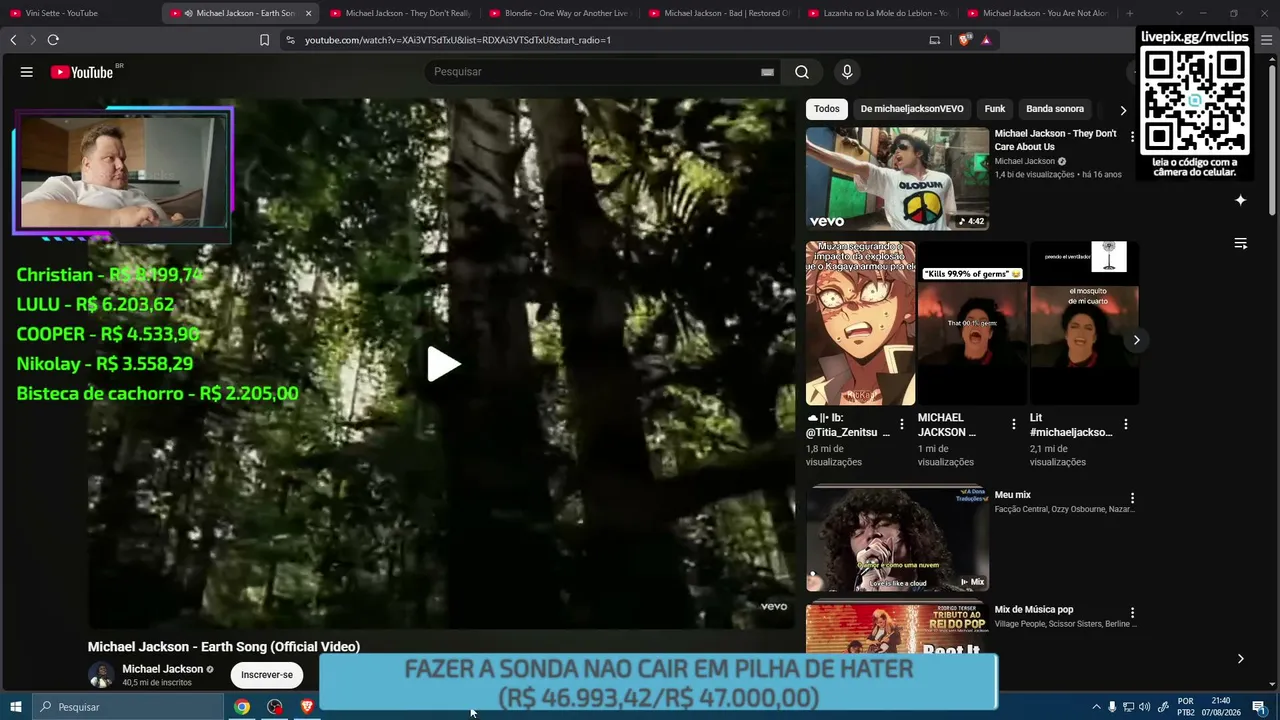1280x720 pixels.
Task: Click the sparkle icon below the QR code
Action: [1240, 200]
